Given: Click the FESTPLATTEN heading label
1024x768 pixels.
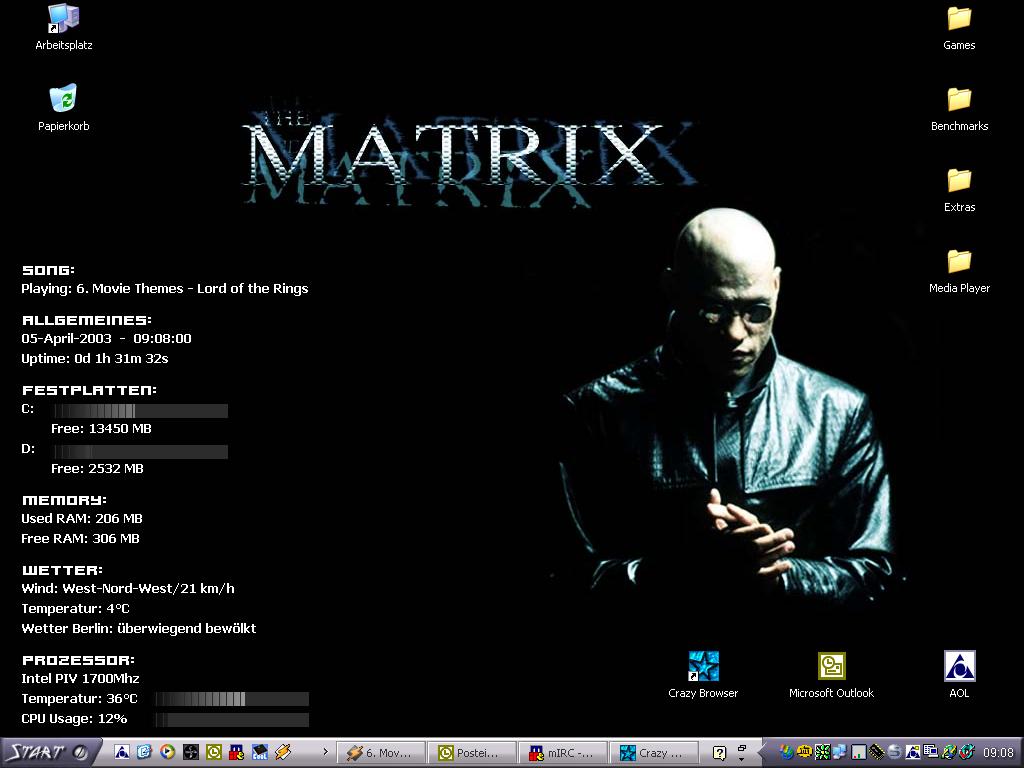Looking at the screenshot, I should click(89, 391).
